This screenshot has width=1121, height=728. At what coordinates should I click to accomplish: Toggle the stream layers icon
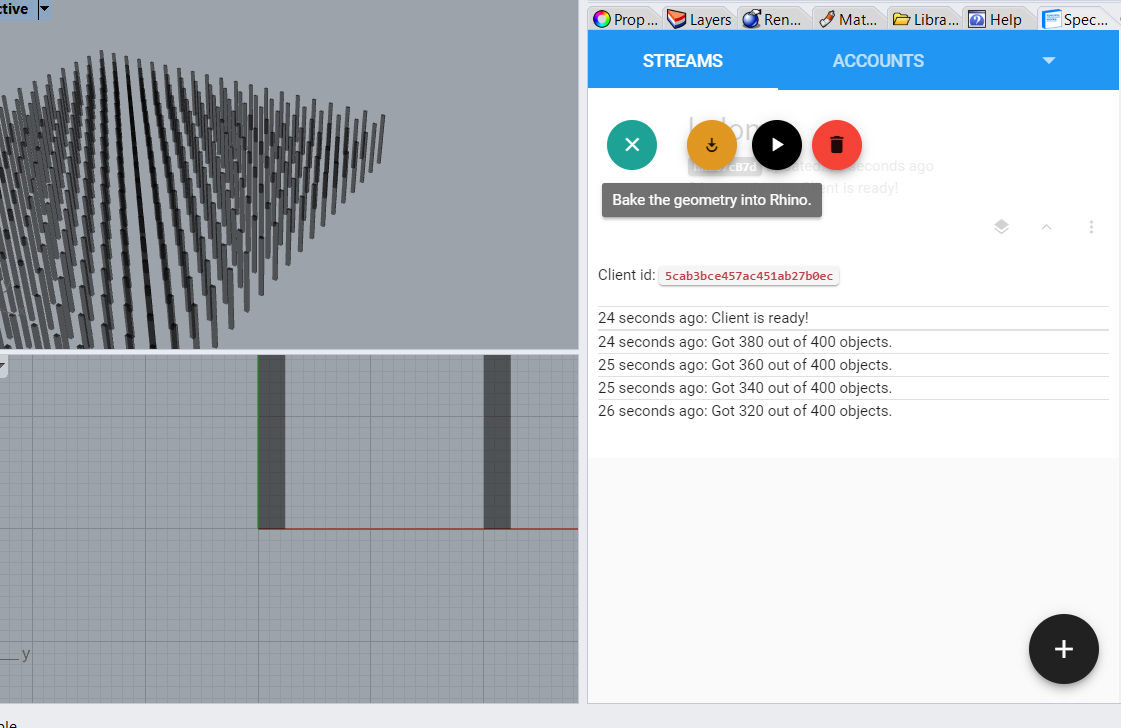coord(1001,227)
